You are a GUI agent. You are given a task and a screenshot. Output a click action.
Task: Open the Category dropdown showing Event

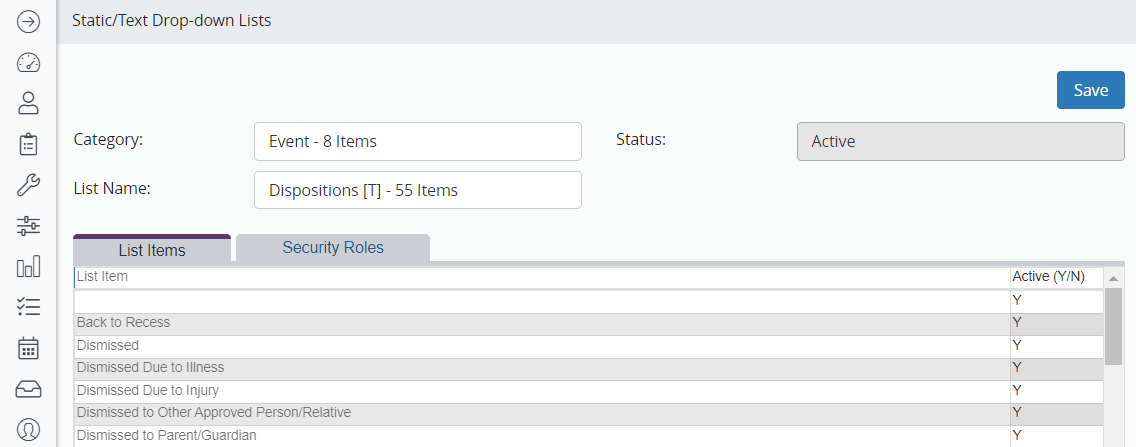coord(418,141)
